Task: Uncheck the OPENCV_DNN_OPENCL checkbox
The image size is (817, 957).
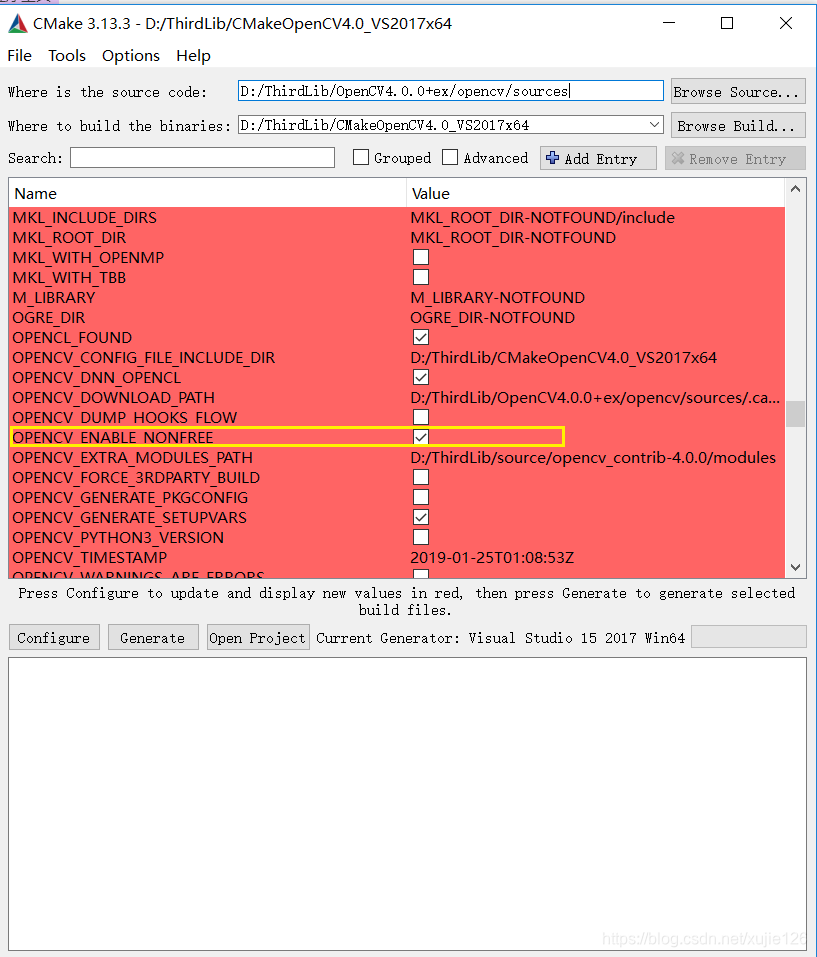Action: click(421, 377)
